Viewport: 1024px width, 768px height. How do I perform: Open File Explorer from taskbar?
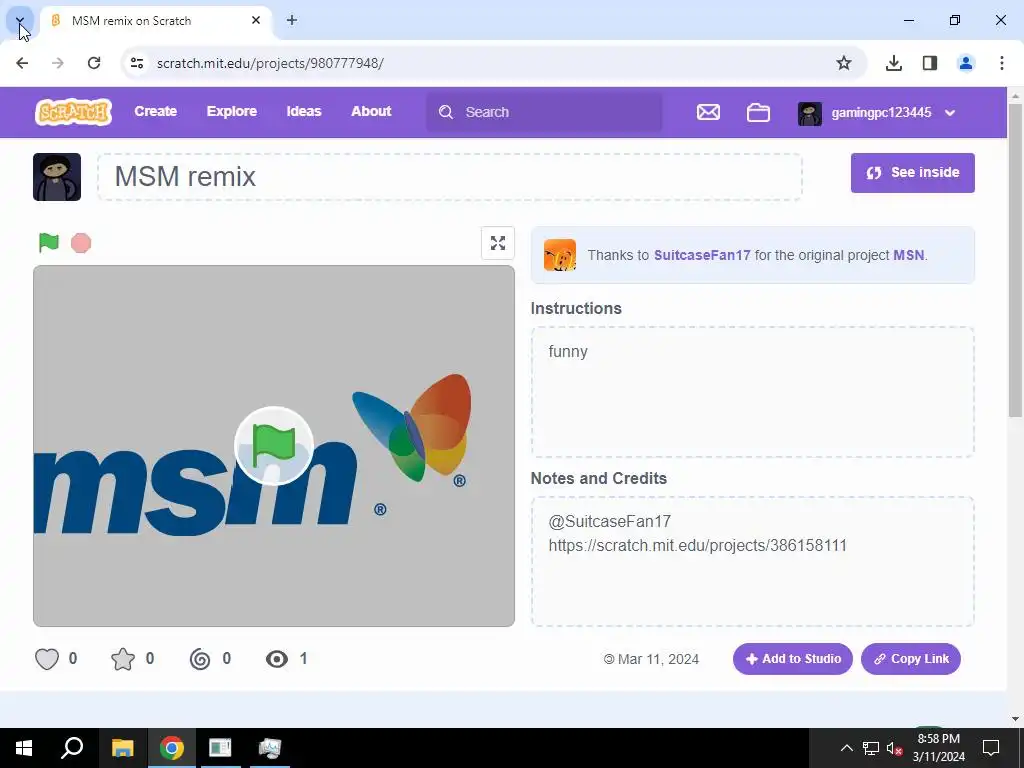click(122, 748)
